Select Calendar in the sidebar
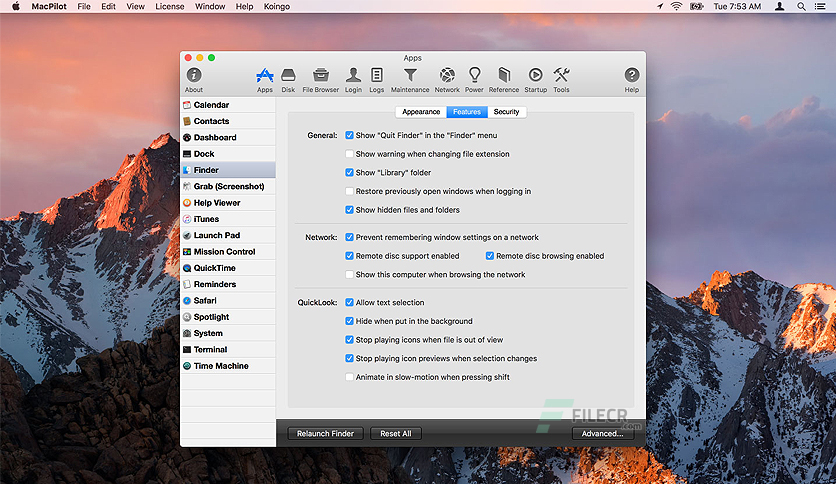This screenshot has height=484, width=836. point(228,105)
